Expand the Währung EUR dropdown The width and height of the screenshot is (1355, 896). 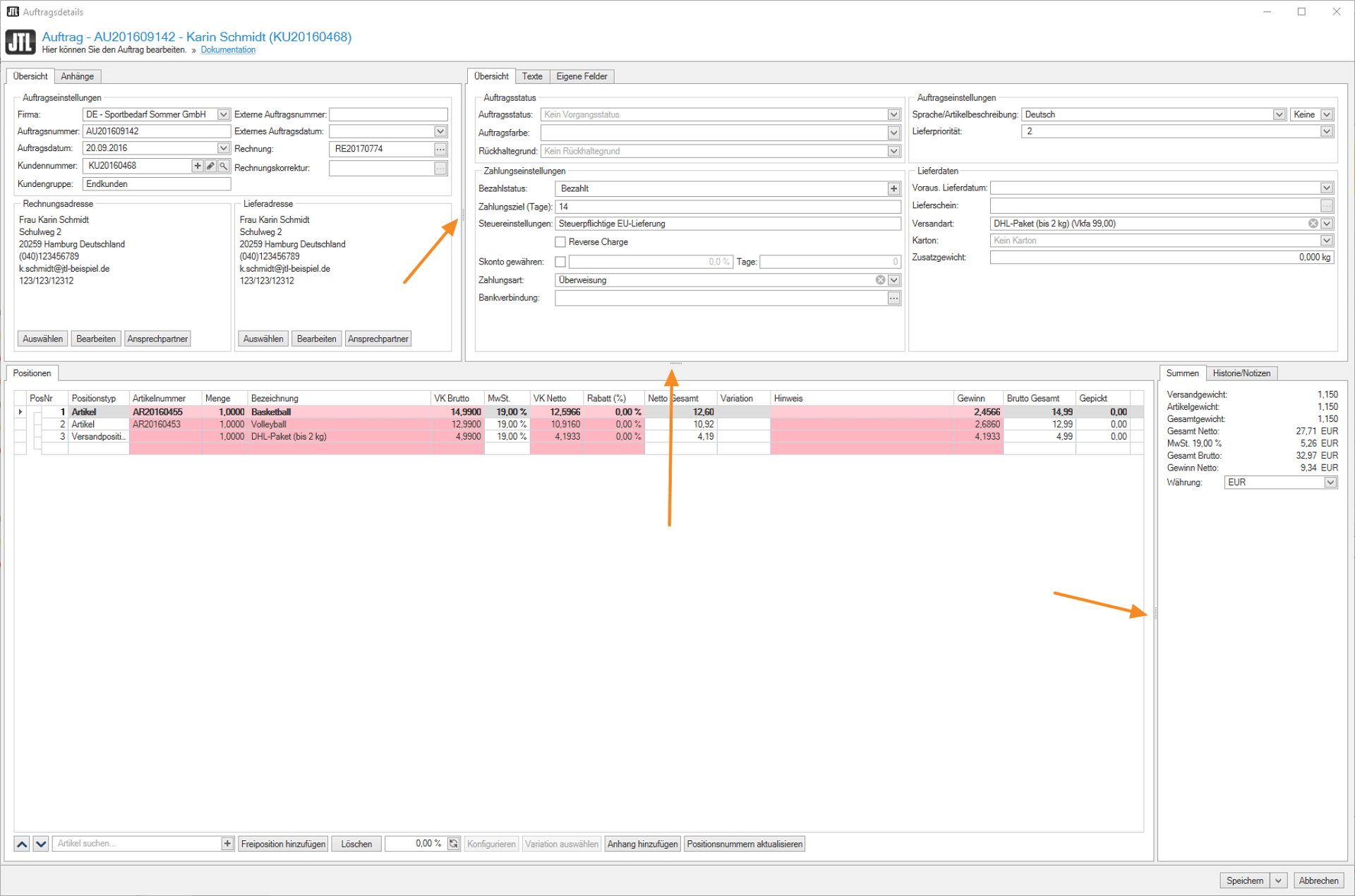pos(1330,483)
